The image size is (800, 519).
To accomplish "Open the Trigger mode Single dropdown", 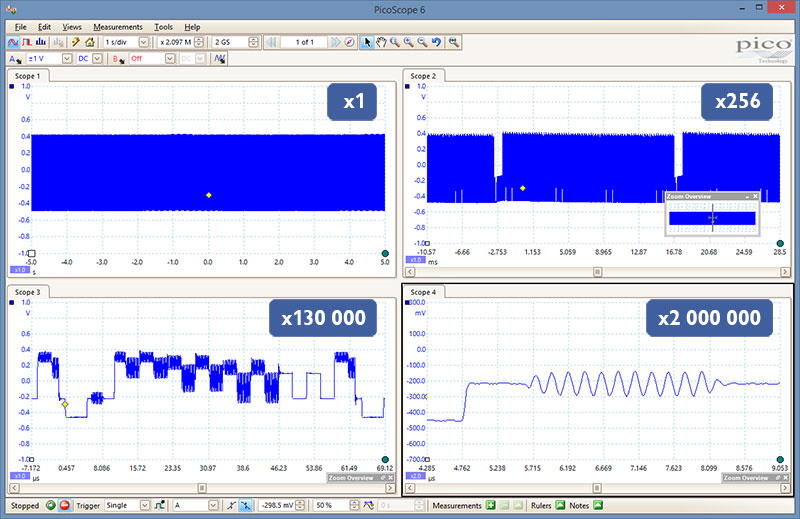I will click(x=143, y=506).
